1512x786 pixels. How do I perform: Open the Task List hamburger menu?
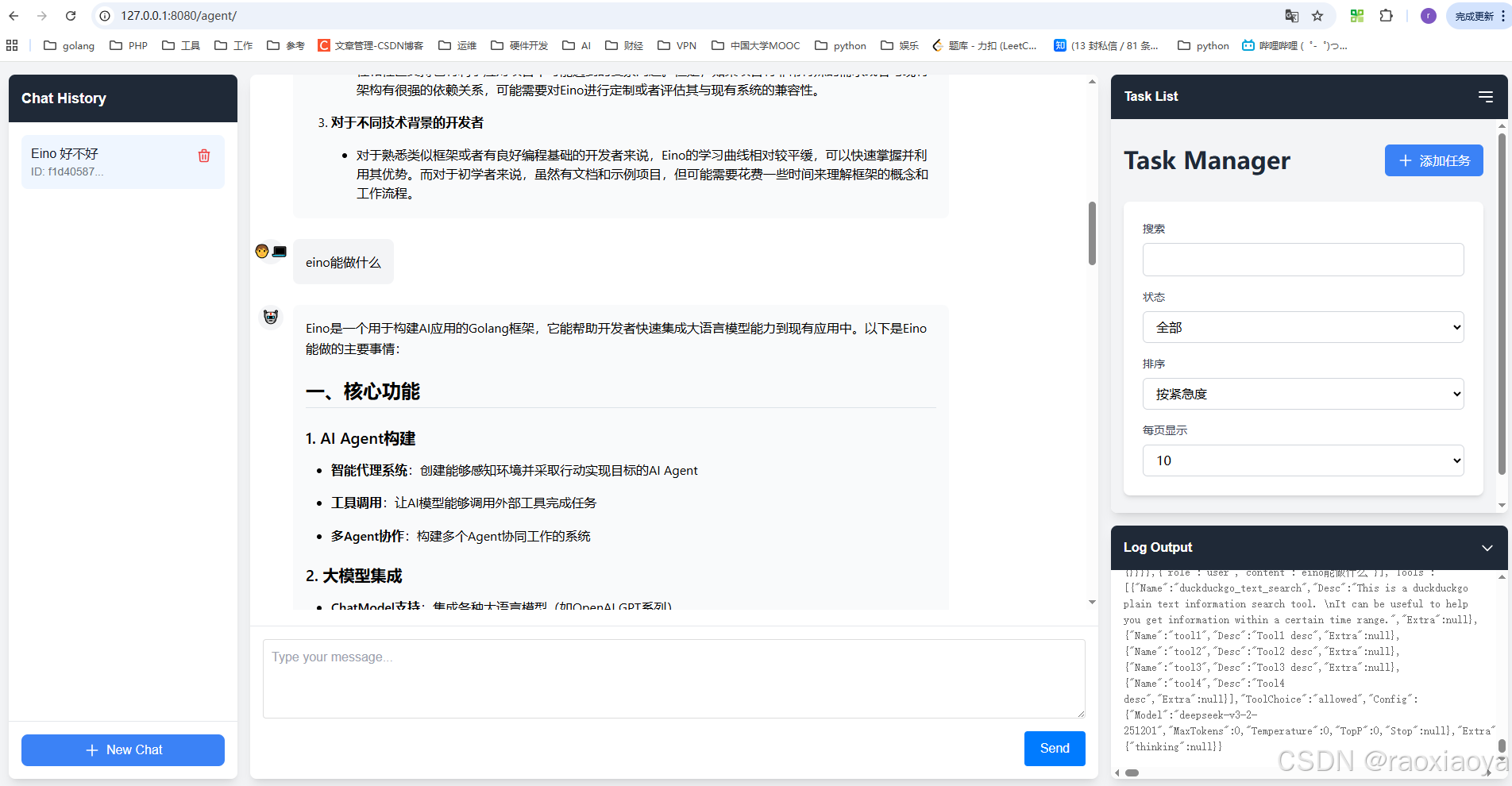point(1485,97)
